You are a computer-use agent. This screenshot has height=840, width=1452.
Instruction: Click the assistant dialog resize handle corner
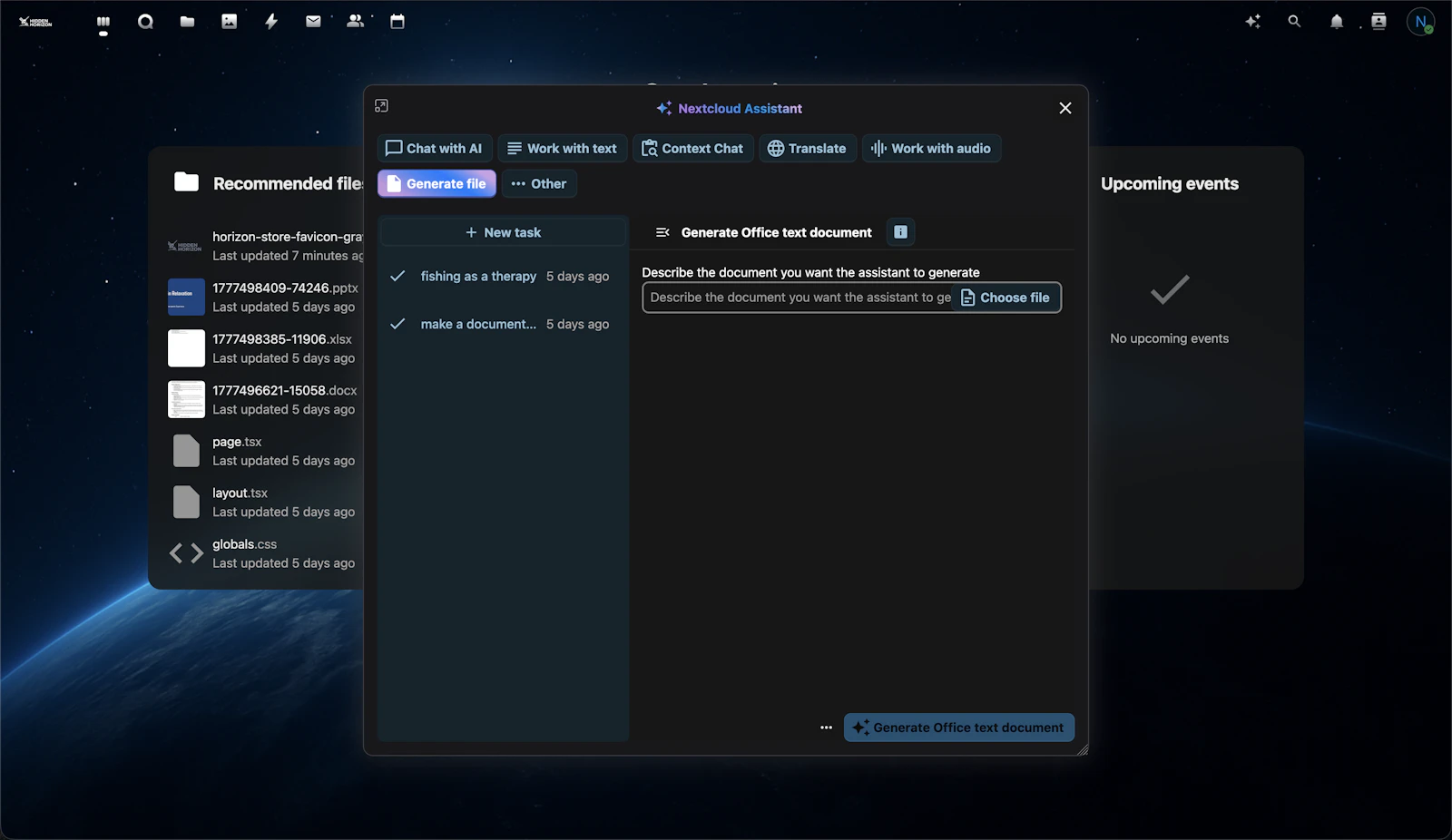tap(1083, 749)
